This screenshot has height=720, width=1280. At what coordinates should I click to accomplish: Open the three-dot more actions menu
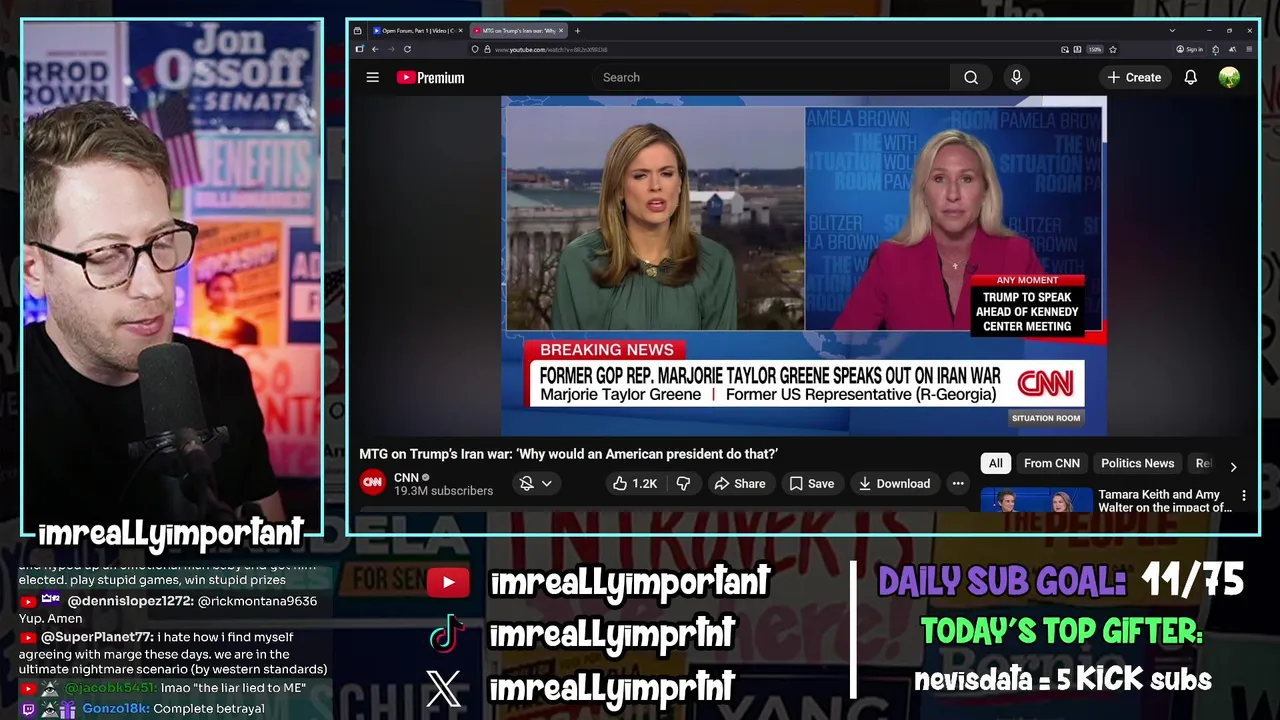(x=958, y=483)
